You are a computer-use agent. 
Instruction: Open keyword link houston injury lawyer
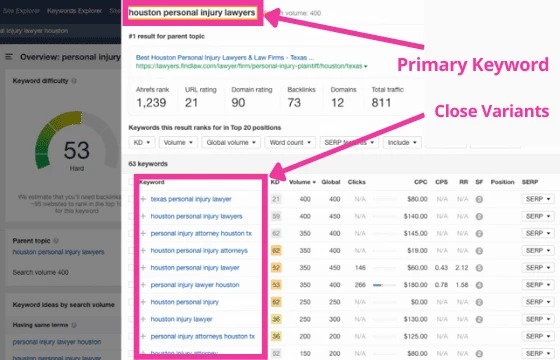pyautogui.click(x=181, y=319)
